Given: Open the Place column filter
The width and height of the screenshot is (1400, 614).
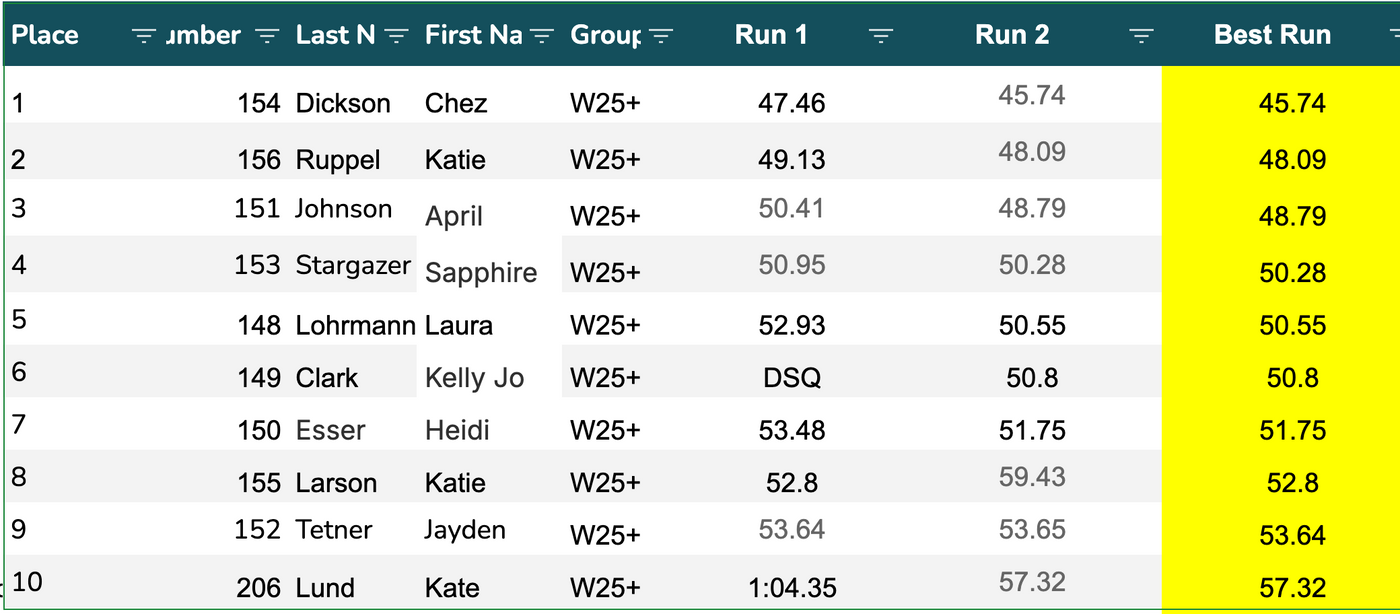Looking at the screenshot, I should (144, 36).
